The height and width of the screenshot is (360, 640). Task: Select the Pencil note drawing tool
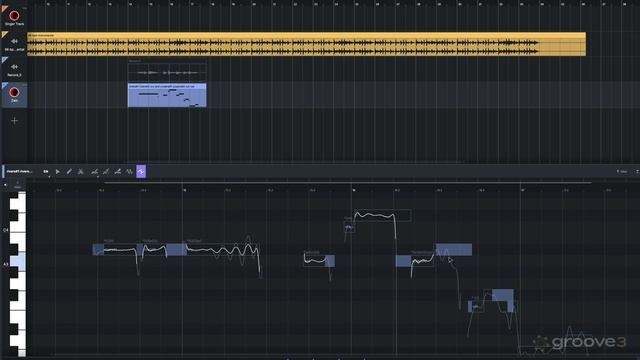(69, 172)
